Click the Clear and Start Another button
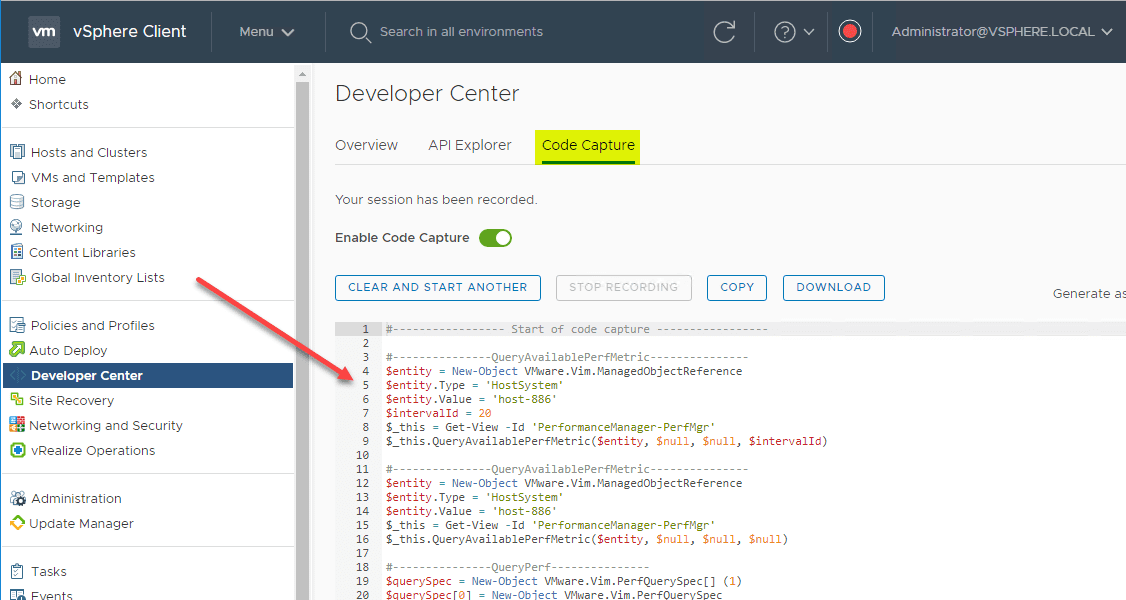Viewport: 1126px width, 600px height. coord(437,288)
